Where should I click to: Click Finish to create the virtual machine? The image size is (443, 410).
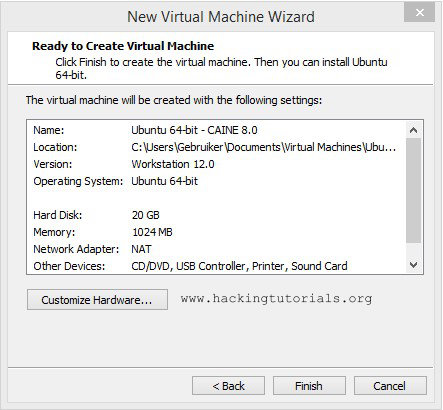309,386
